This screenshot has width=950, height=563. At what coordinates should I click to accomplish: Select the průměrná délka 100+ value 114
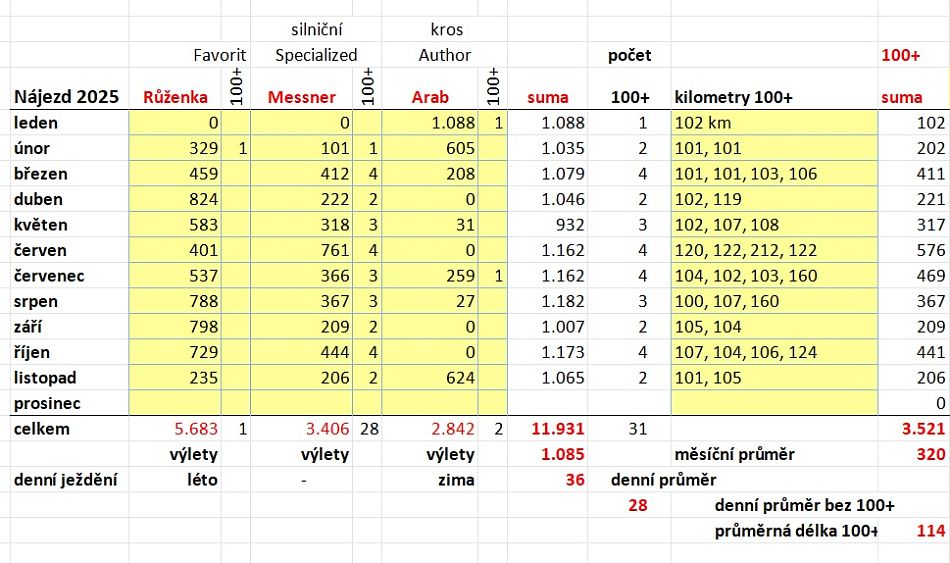(930, 531)
